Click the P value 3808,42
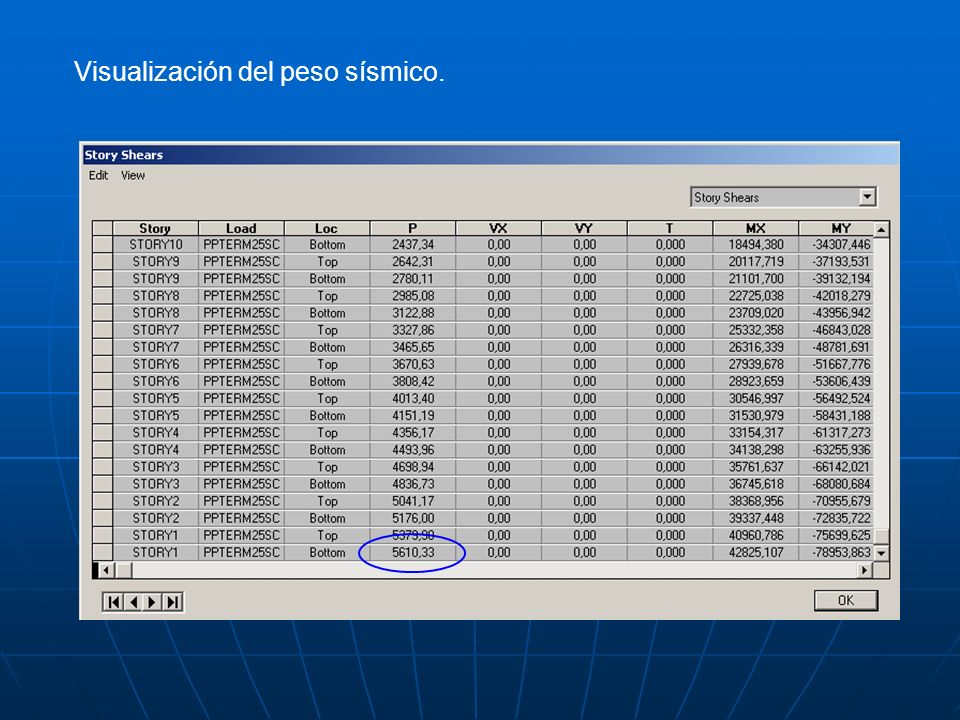Viewport: 960px width, 720px height. coord(413,381)
